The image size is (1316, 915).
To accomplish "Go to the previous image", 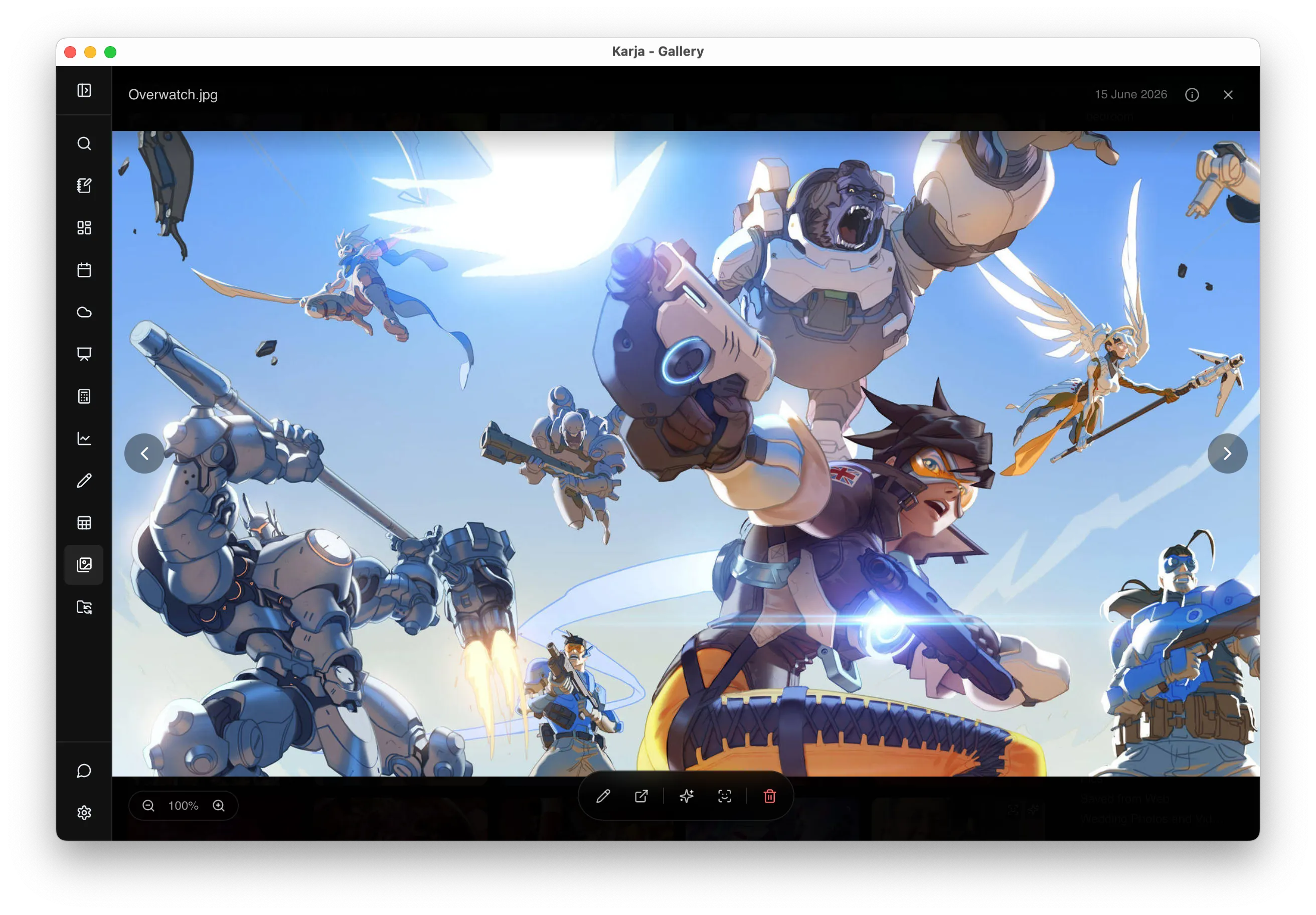I will click(x=144, y=453).
